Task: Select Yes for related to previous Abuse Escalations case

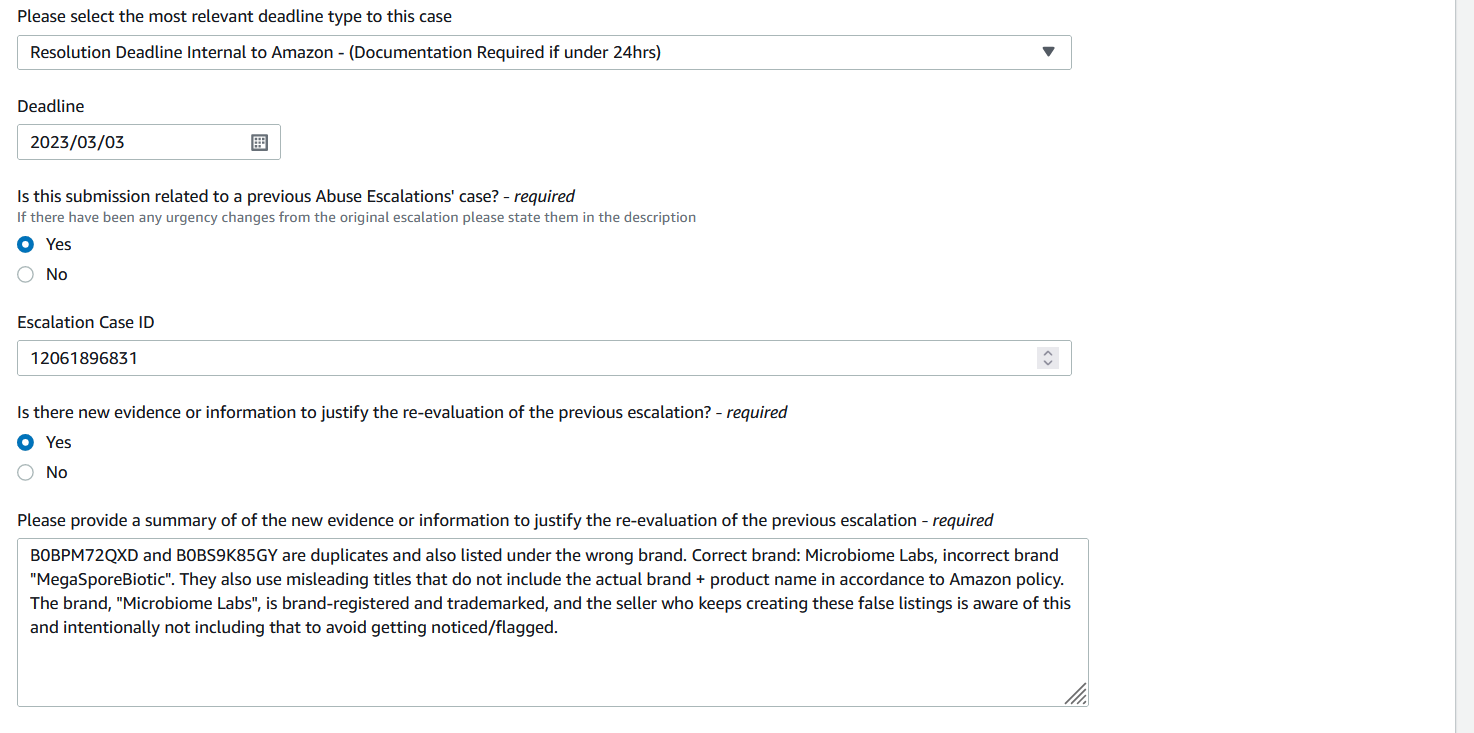Action: (x=26, y=244)
